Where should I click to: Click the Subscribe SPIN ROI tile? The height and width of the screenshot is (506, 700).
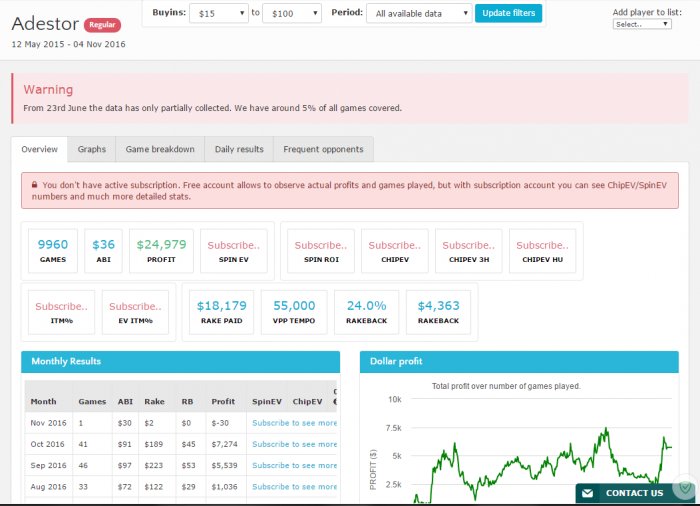[321, 251]
